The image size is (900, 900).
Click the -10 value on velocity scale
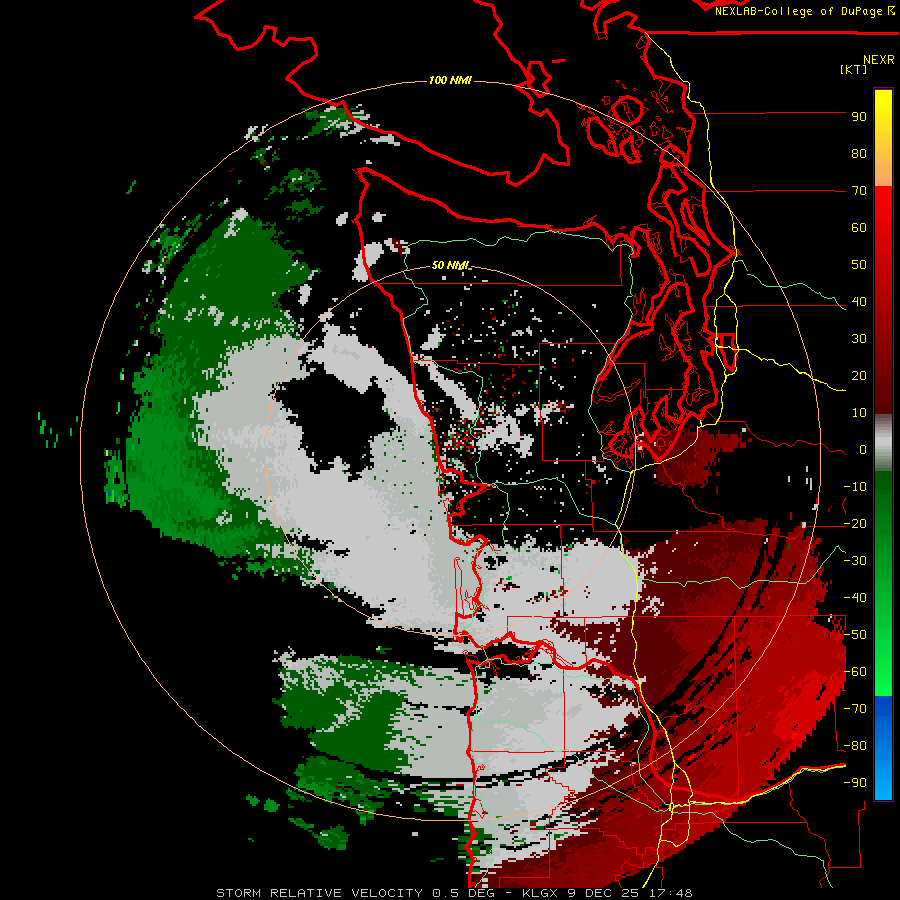[x=855, y=487]
